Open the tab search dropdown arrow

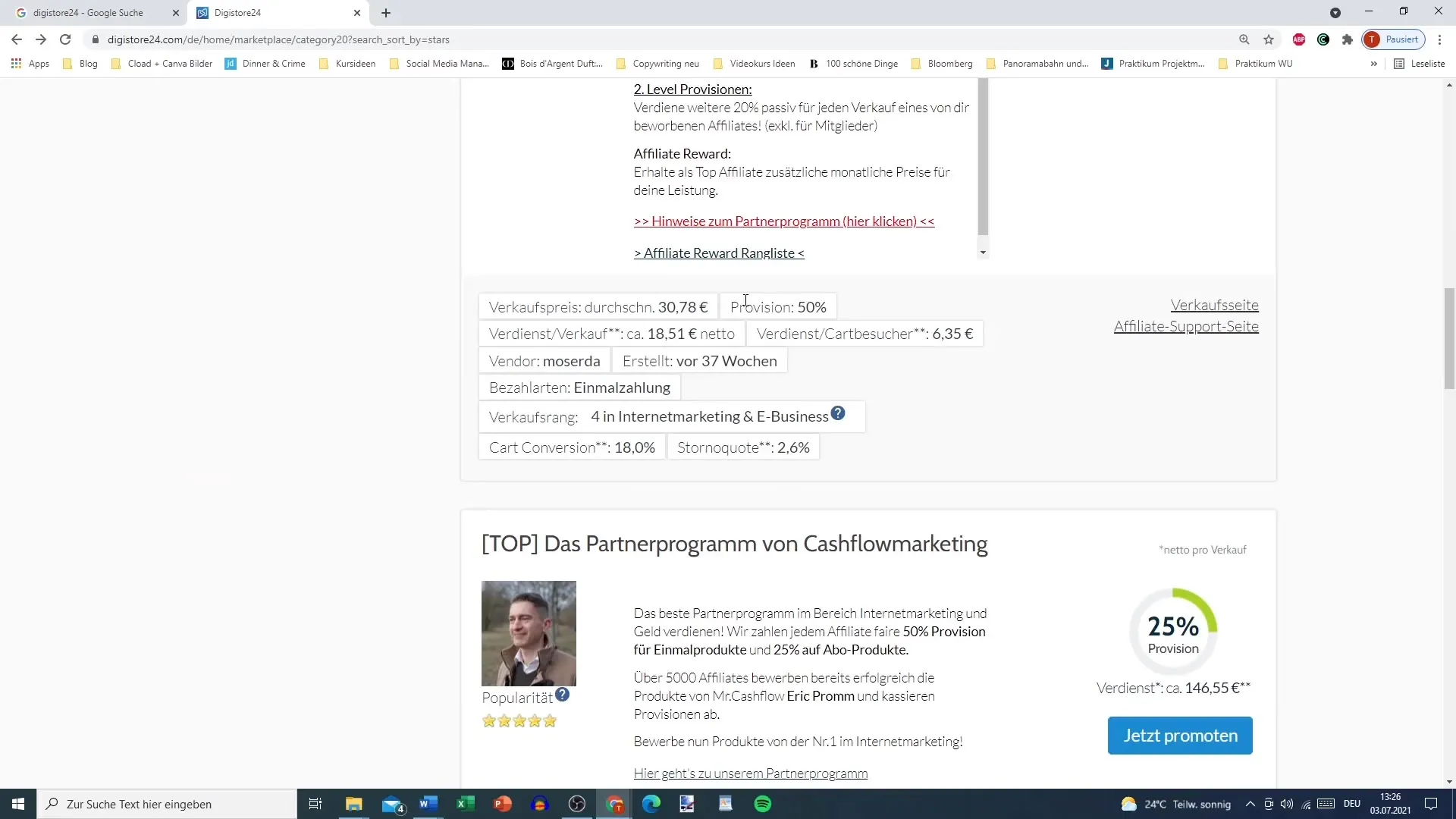1335,13
